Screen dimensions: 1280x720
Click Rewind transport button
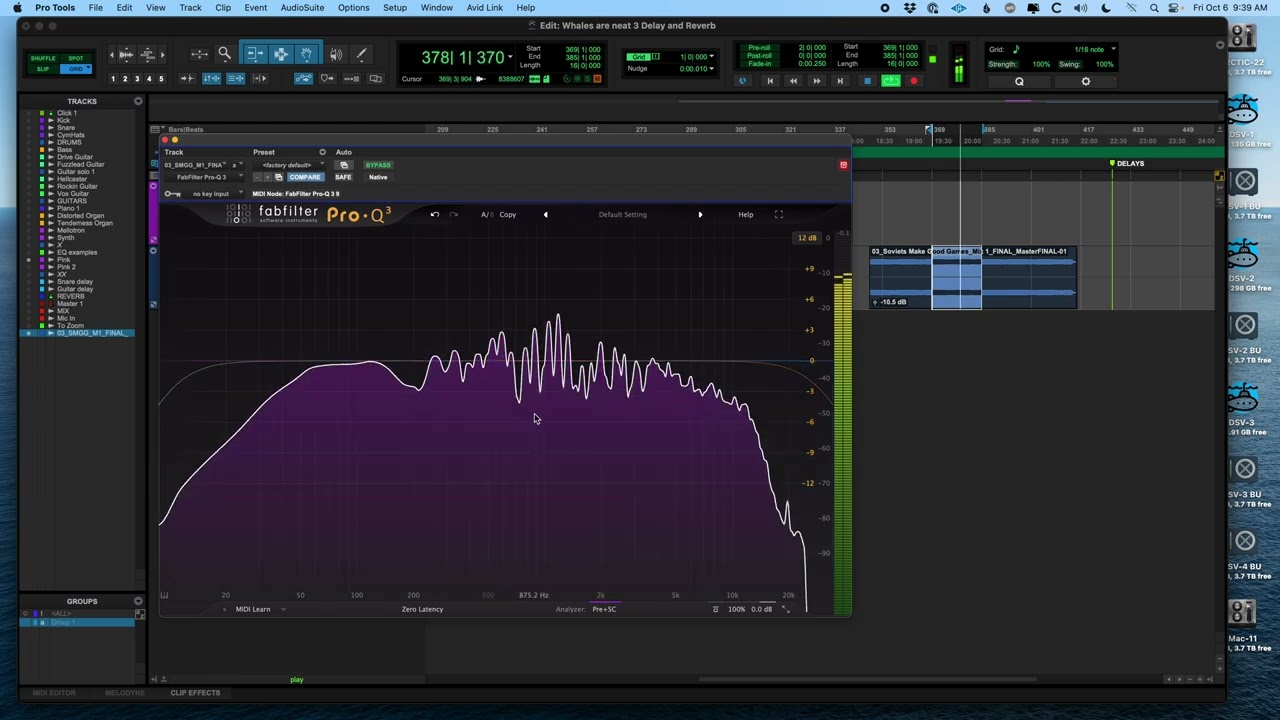pos(793,81)
